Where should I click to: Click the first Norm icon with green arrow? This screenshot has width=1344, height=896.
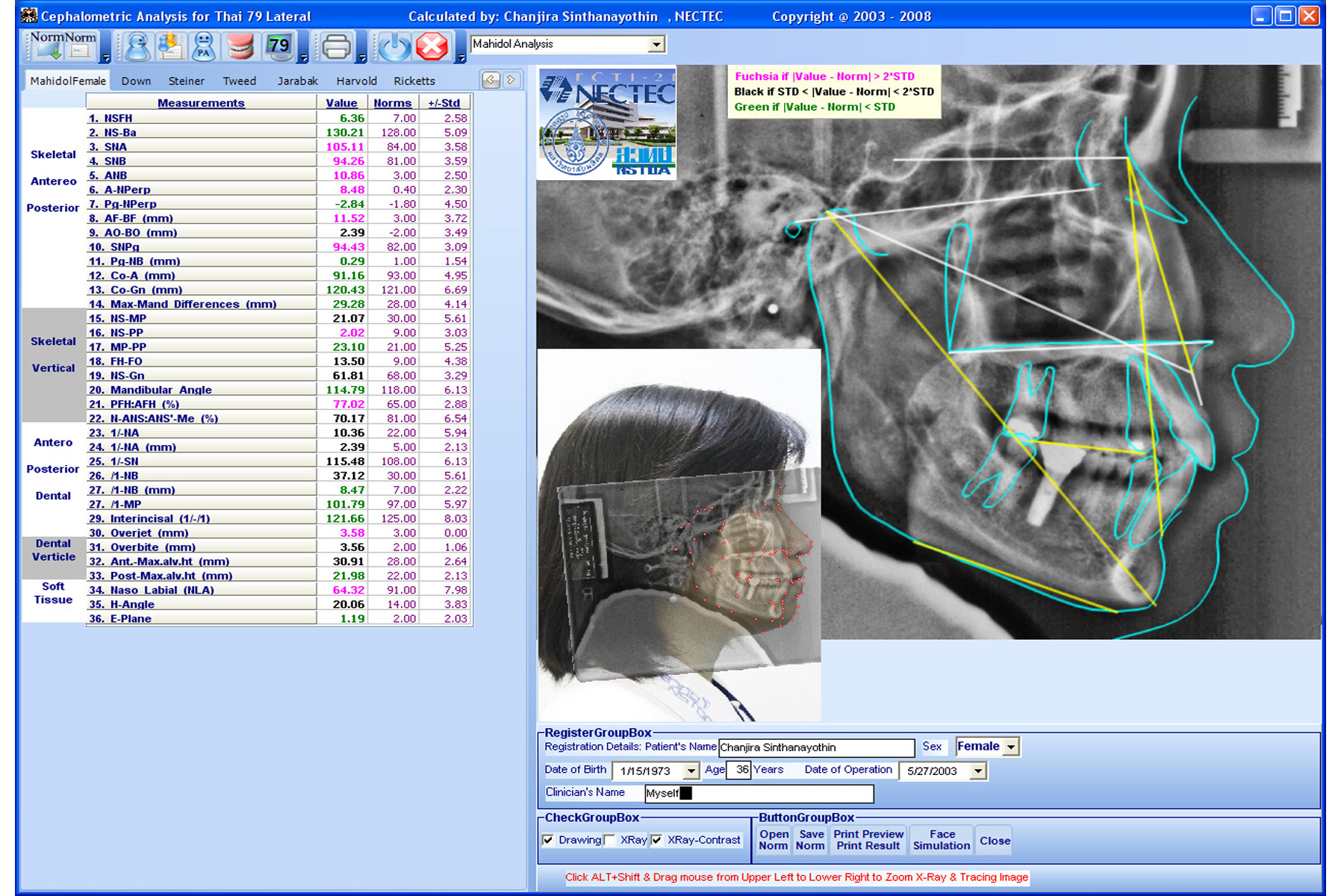pyautogui.click(x=46, y=47)
